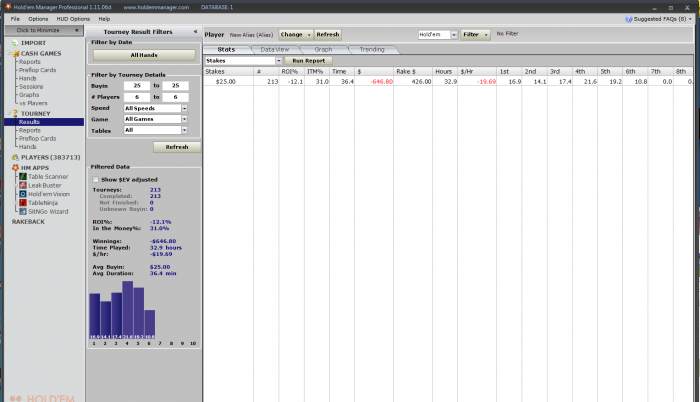The width and height of the screenshot is (700, 402).
Task: Click the minimum # Players field
Action: pos(137,97)
